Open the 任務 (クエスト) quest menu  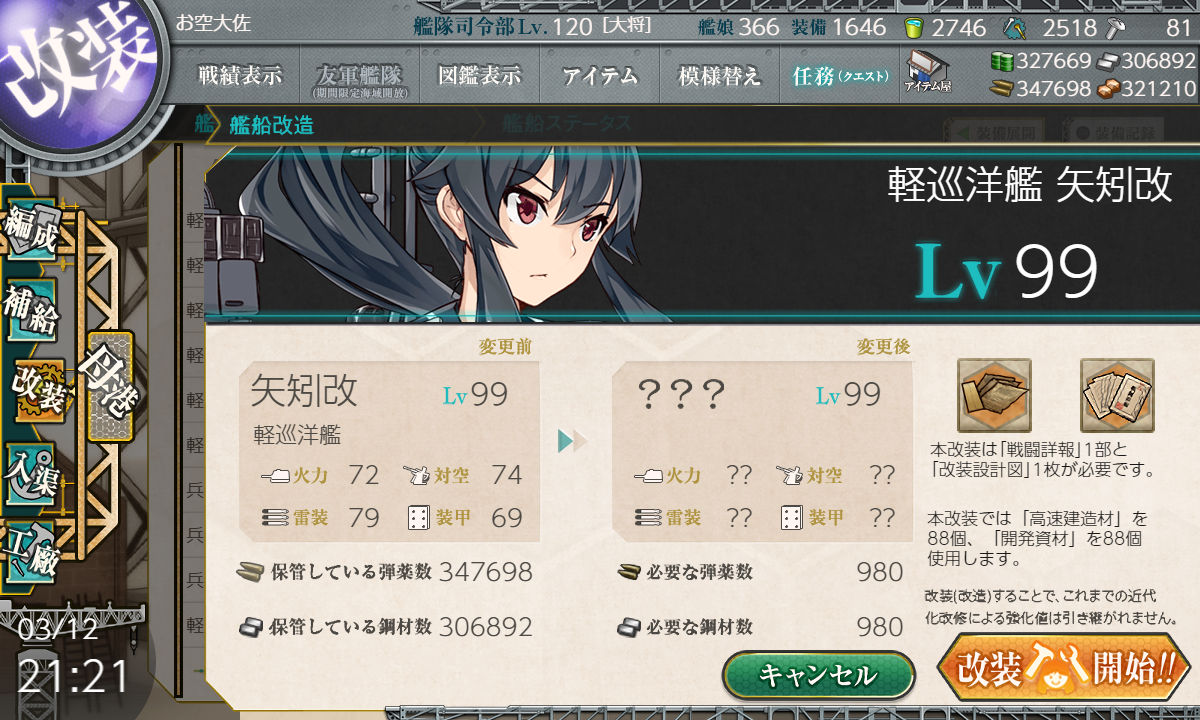[x=839, y=76]
